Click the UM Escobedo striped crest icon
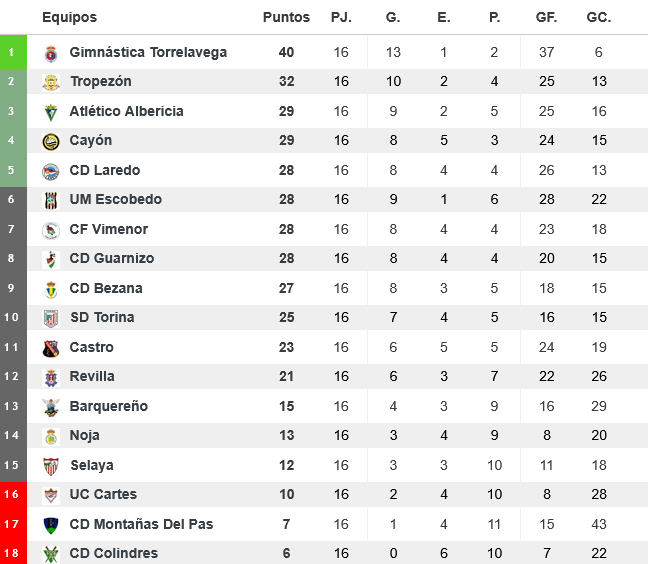The height and width of the screenshot is (564, 648). (51, 200)
